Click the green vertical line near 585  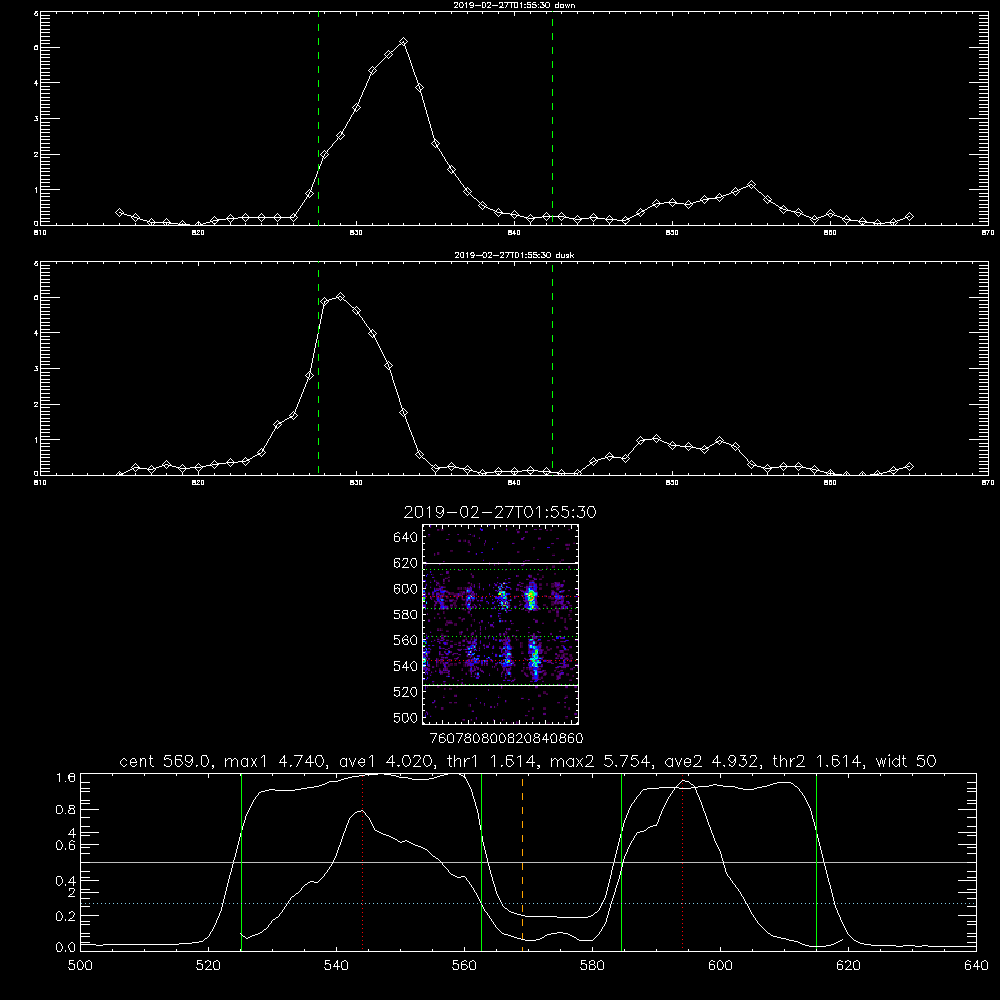pos(621,861)
